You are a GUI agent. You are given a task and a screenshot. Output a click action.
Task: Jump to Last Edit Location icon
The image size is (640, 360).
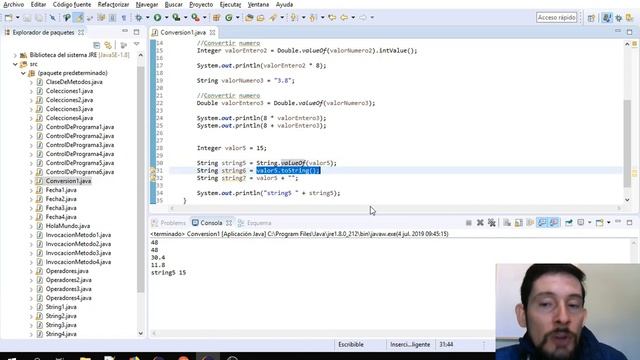click(332, 18)
